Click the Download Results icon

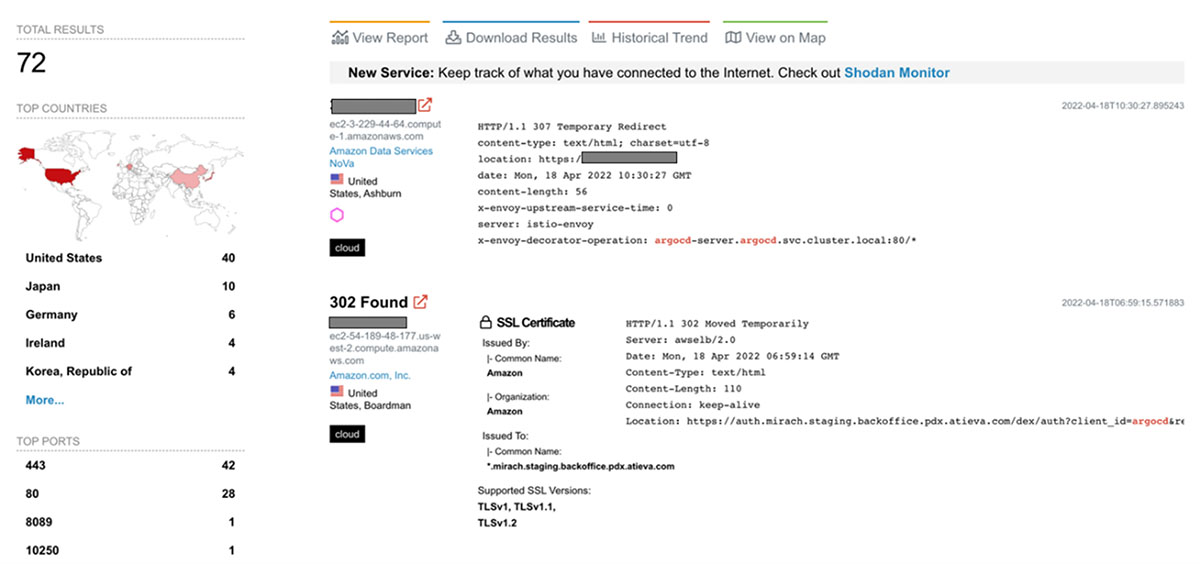tap(453, 38)
